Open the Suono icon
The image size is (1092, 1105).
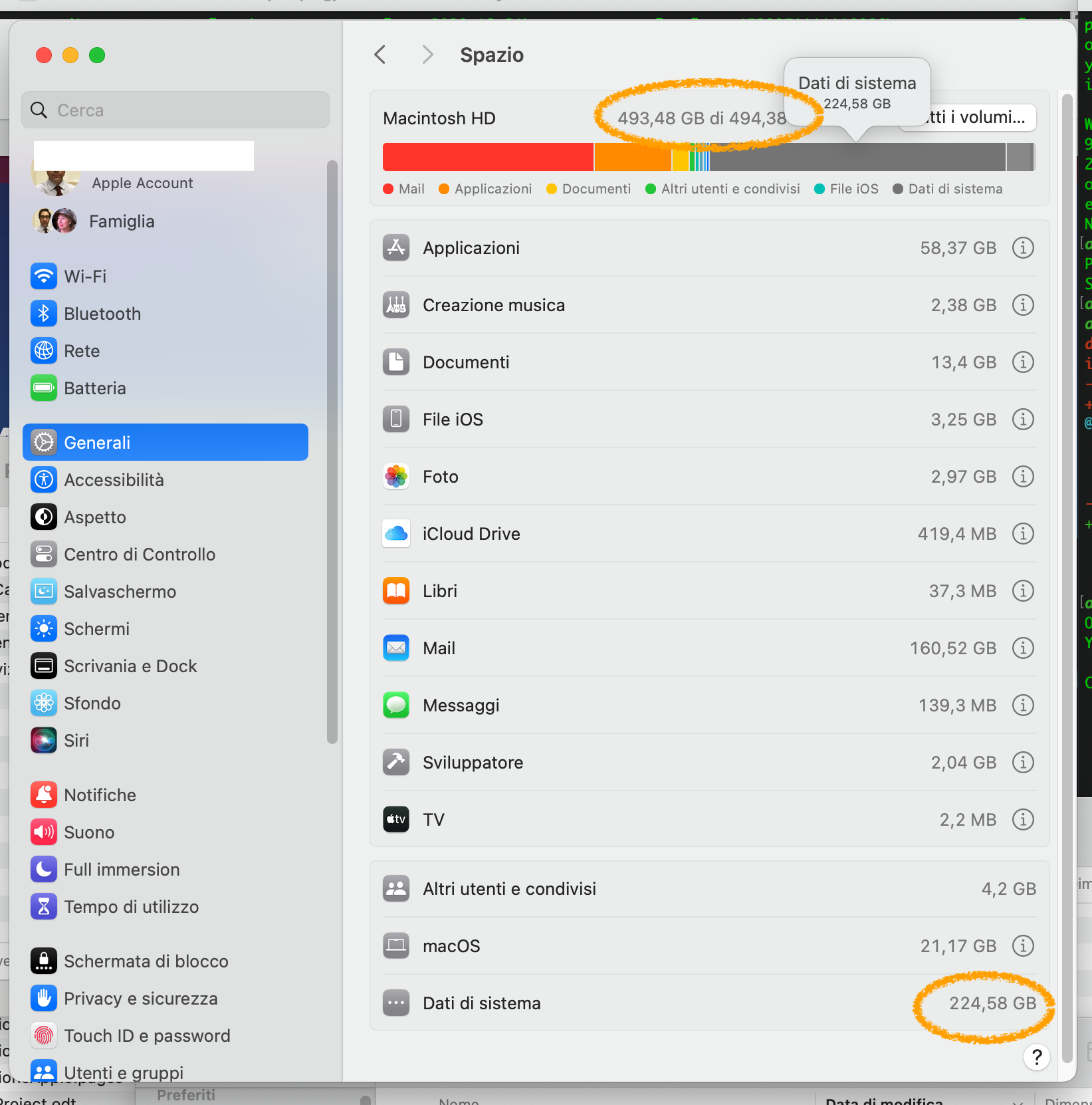coord(44,832)
